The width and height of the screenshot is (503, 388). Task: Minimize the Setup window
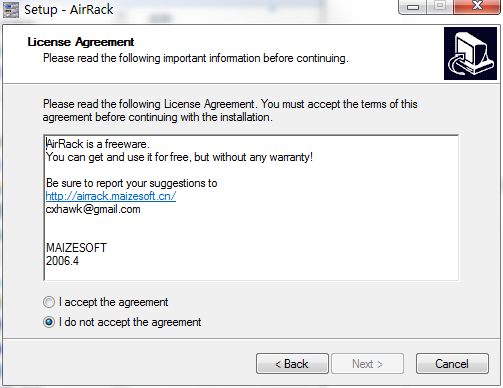coord(413,7)
